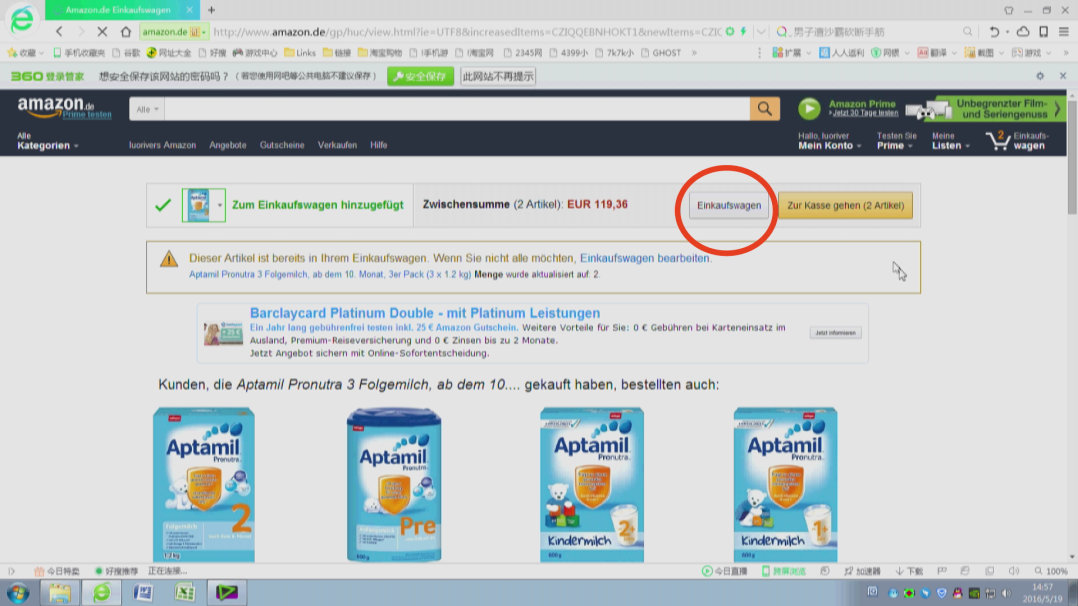
Task: Open the 游戏中心 bookmark
Action: pos(255,53)
